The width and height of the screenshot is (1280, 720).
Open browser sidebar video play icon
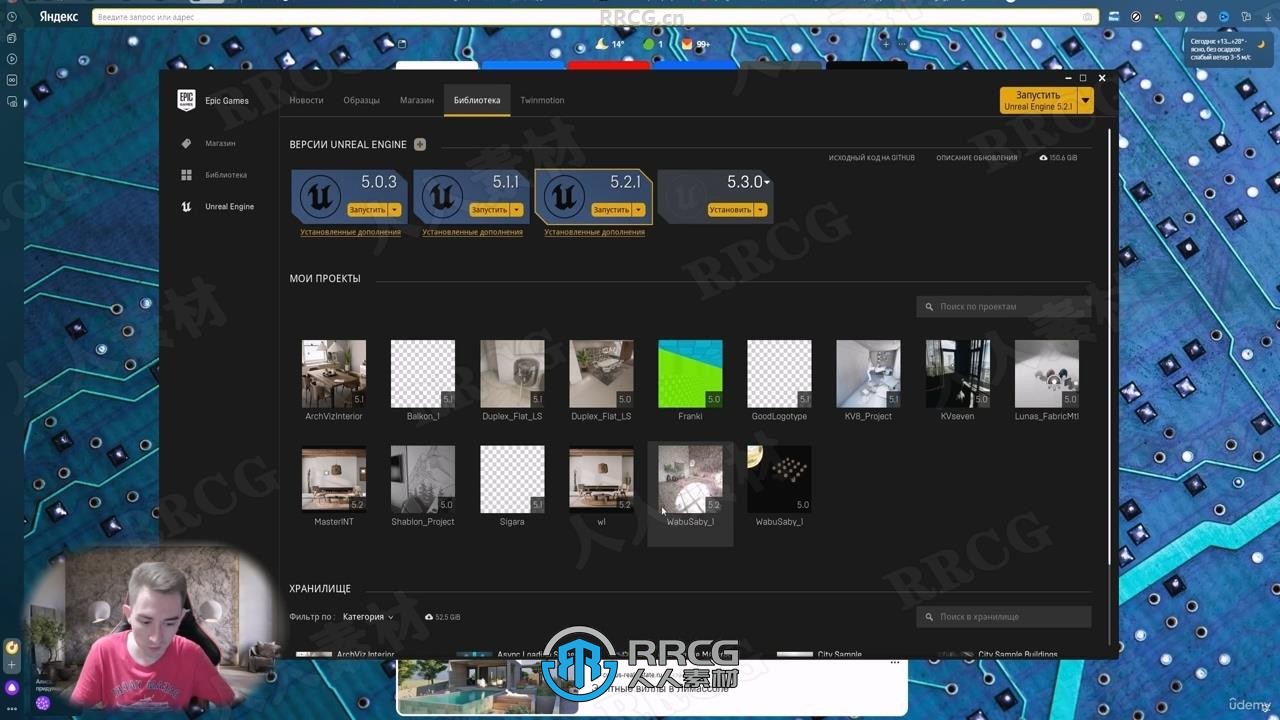(12, 59)
